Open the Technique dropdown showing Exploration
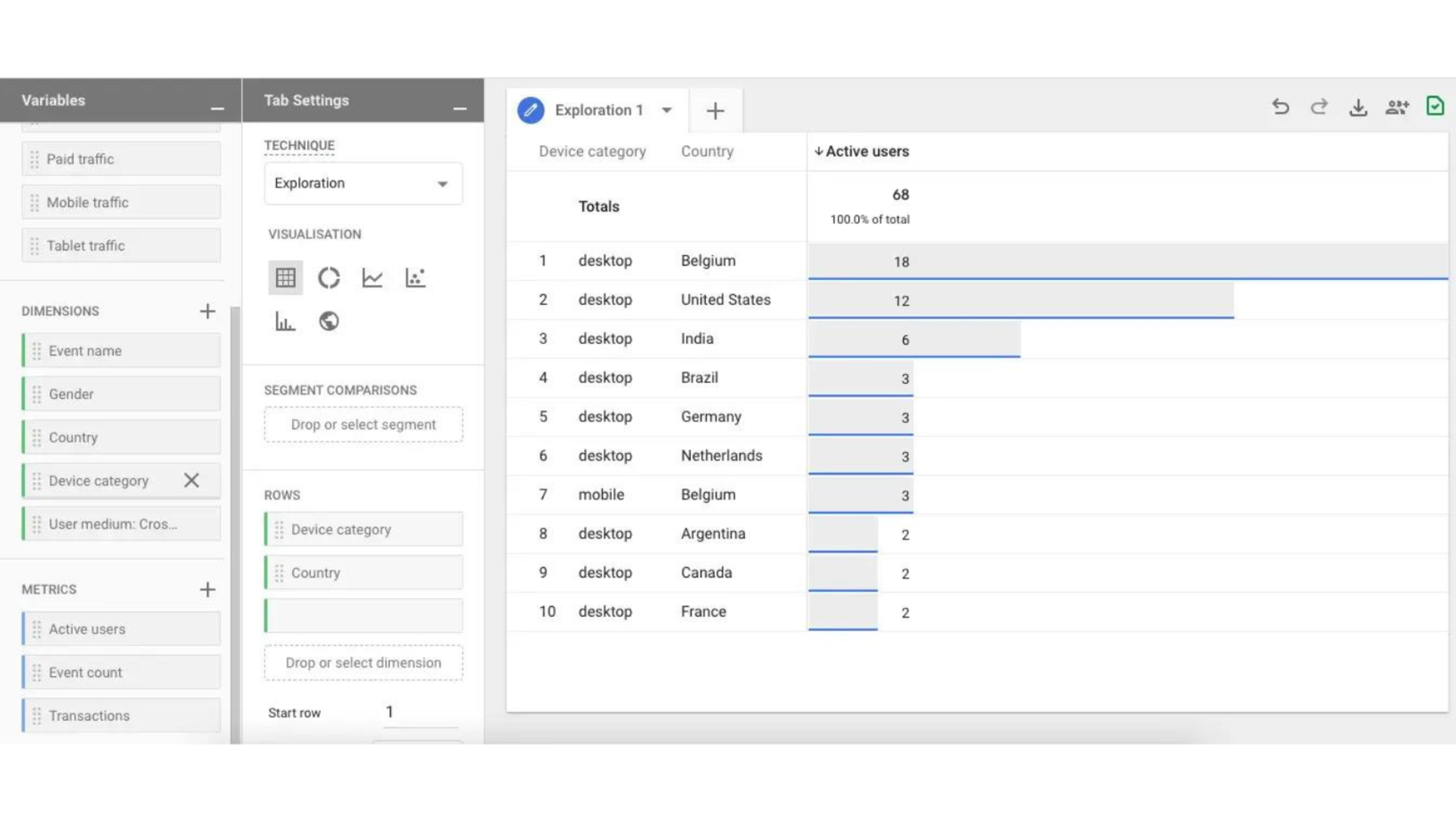This screenshot has height=821, width=1456. (362, 183)
